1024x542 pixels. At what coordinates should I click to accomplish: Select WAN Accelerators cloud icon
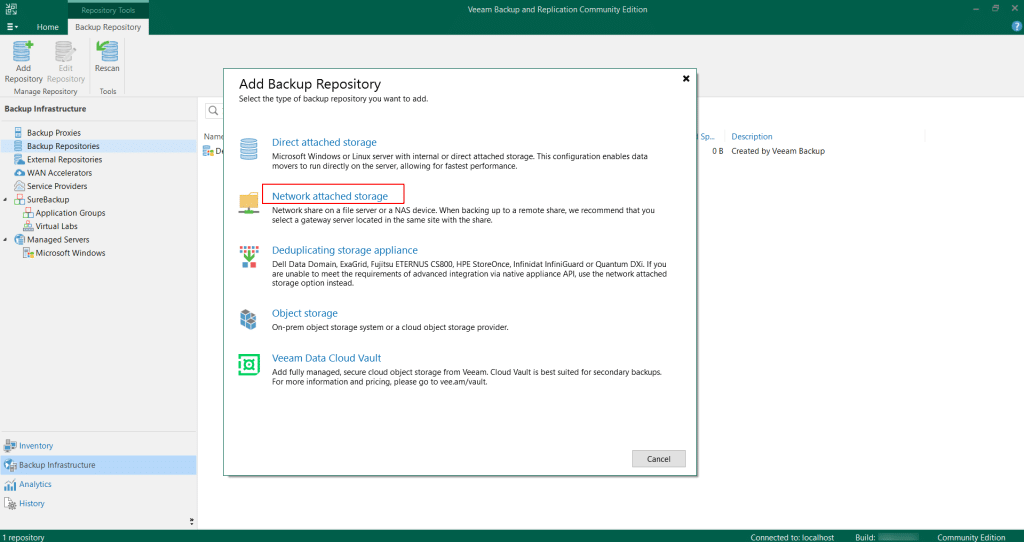(19, 173)
